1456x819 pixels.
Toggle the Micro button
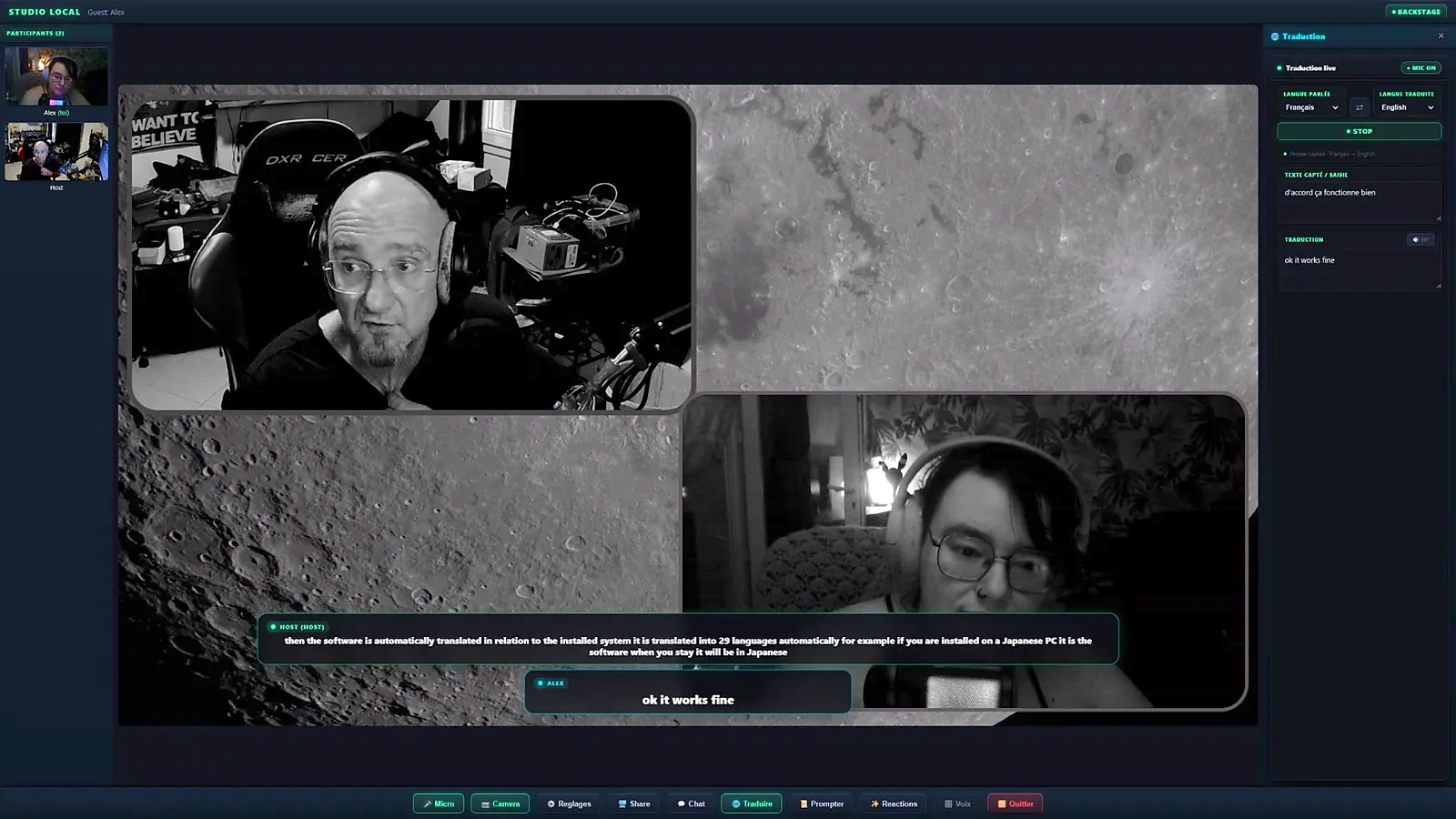pos(439,804)
